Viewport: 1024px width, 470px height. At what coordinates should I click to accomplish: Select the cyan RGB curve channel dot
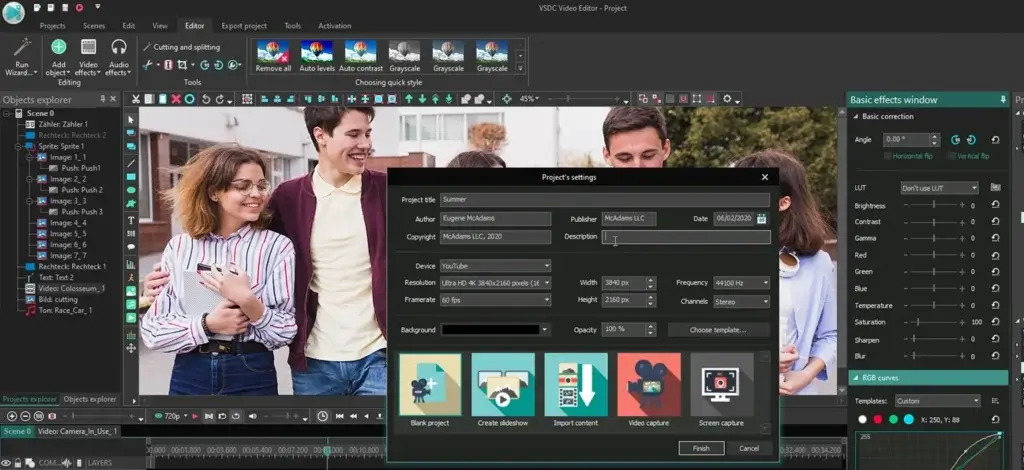(908, 420)
